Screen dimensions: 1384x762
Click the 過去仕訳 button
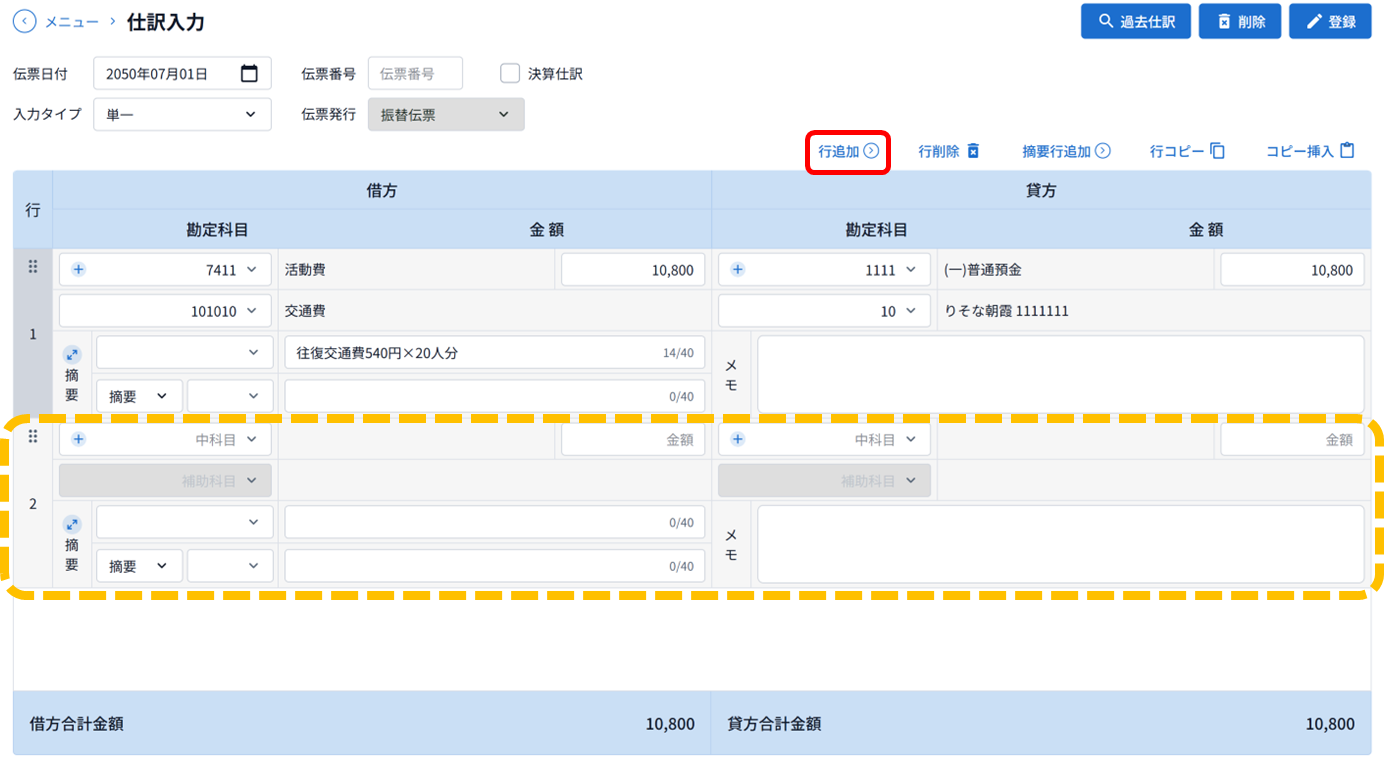tap(1136, 21)
